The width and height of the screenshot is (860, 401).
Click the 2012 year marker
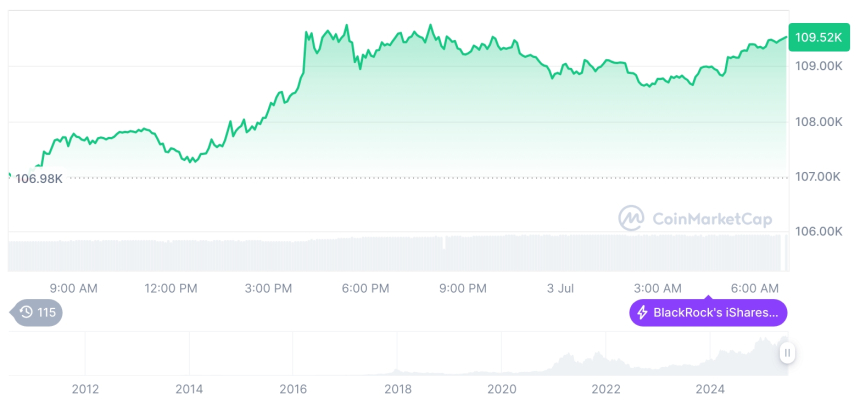pos(85,388)
